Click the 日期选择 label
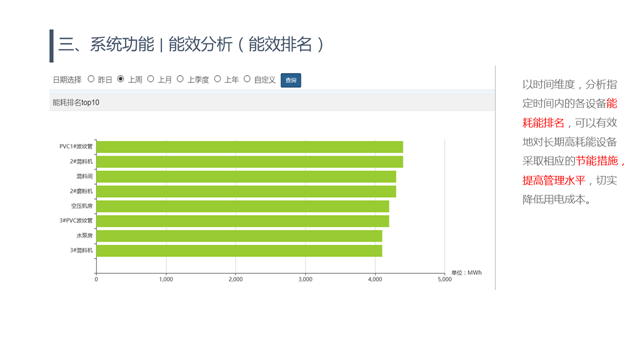This screenshot has height=360, width=640. pos(67,80)
